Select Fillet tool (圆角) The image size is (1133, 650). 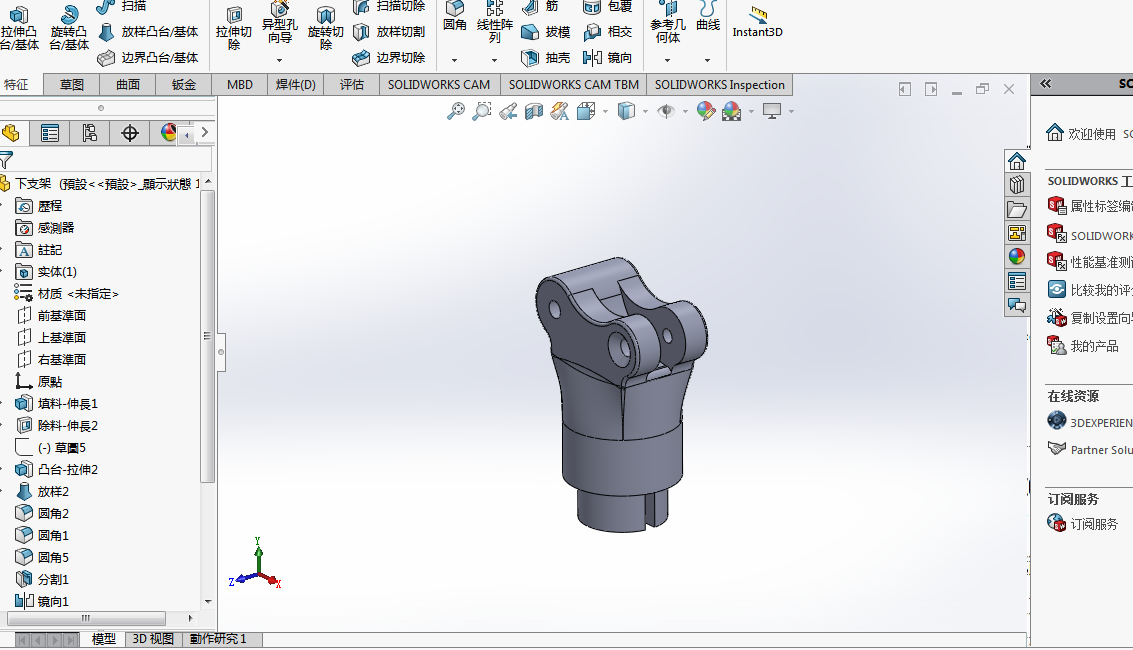[455, 17]
